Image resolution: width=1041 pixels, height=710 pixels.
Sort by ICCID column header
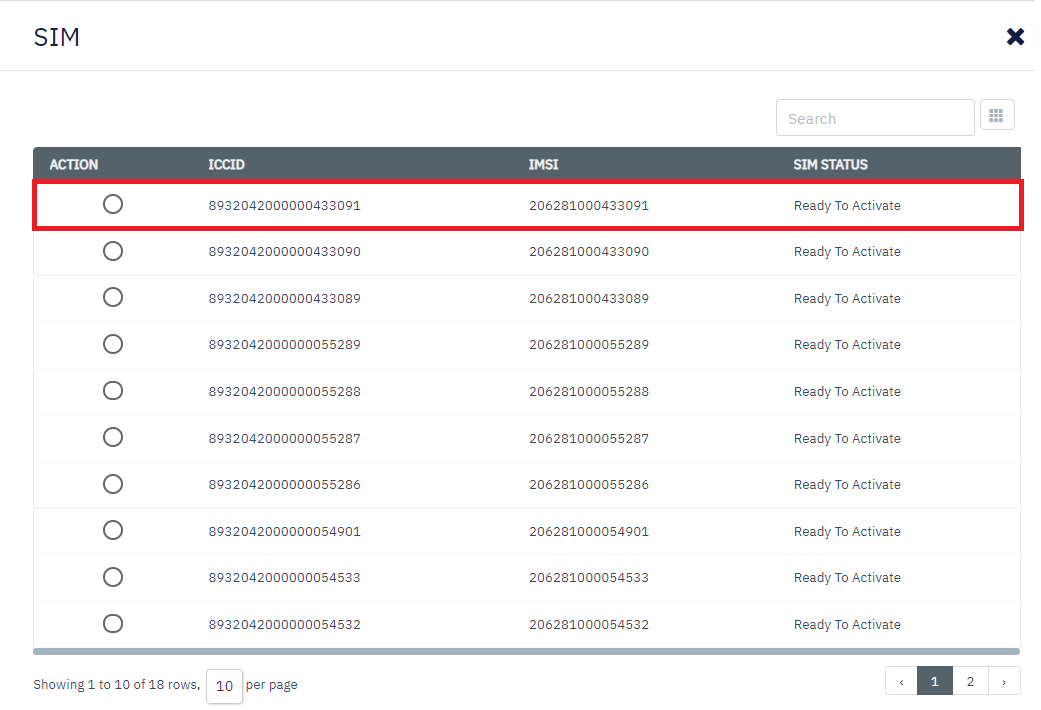click(x=227, y=165)
